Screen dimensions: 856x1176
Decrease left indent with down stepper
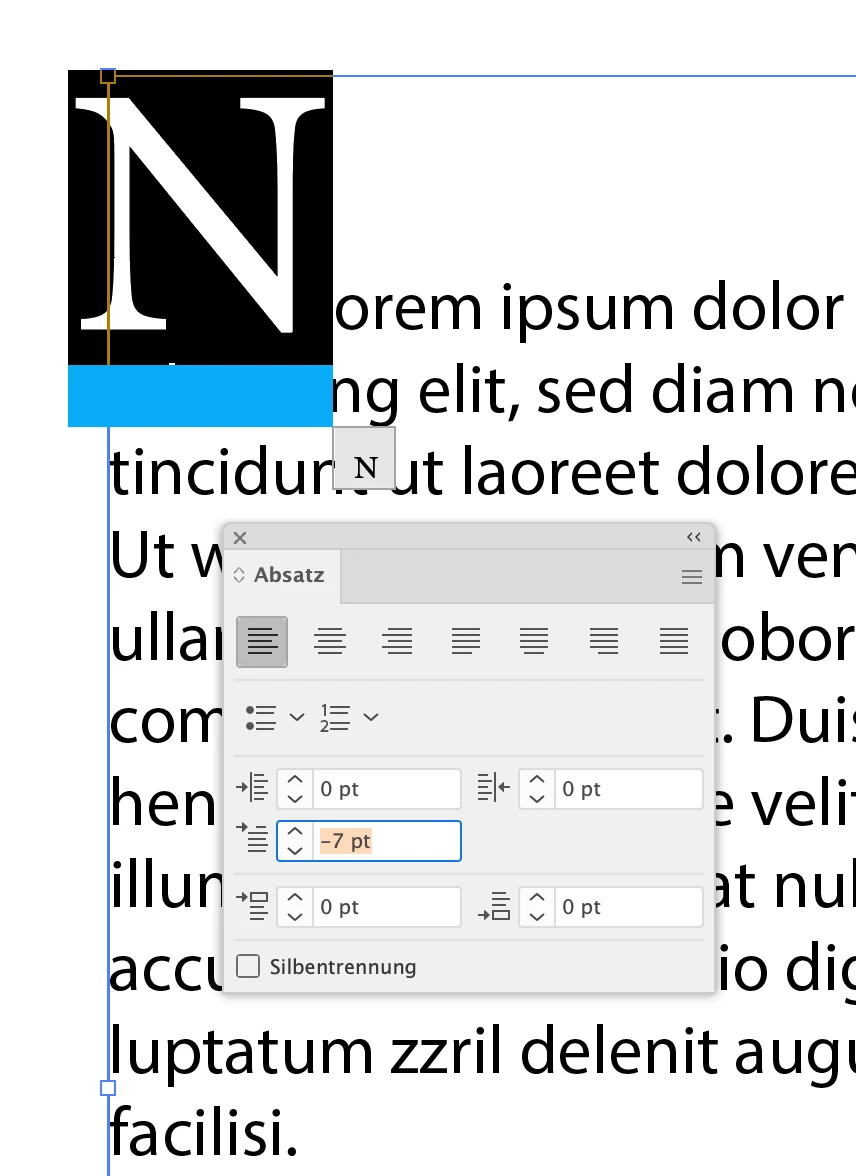296,799
